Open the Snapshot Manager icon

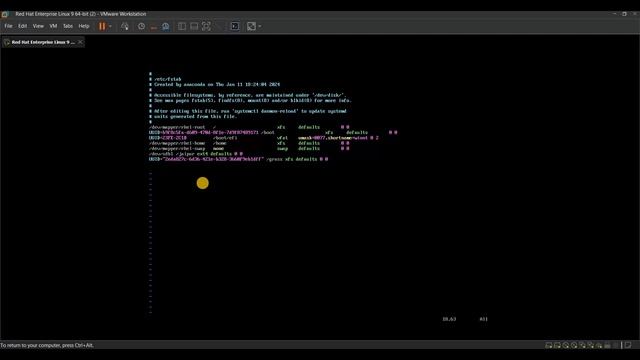click(x=165, y=27)
